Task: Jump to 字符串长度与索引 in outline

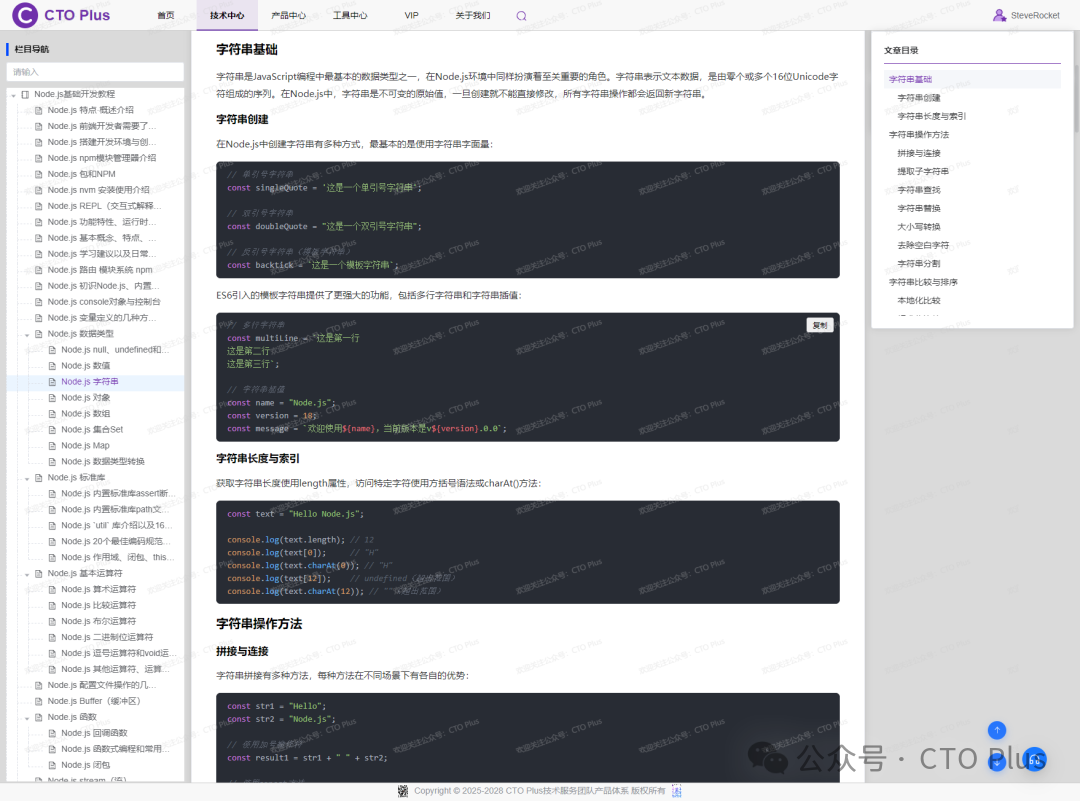Action: pos(931,116)
